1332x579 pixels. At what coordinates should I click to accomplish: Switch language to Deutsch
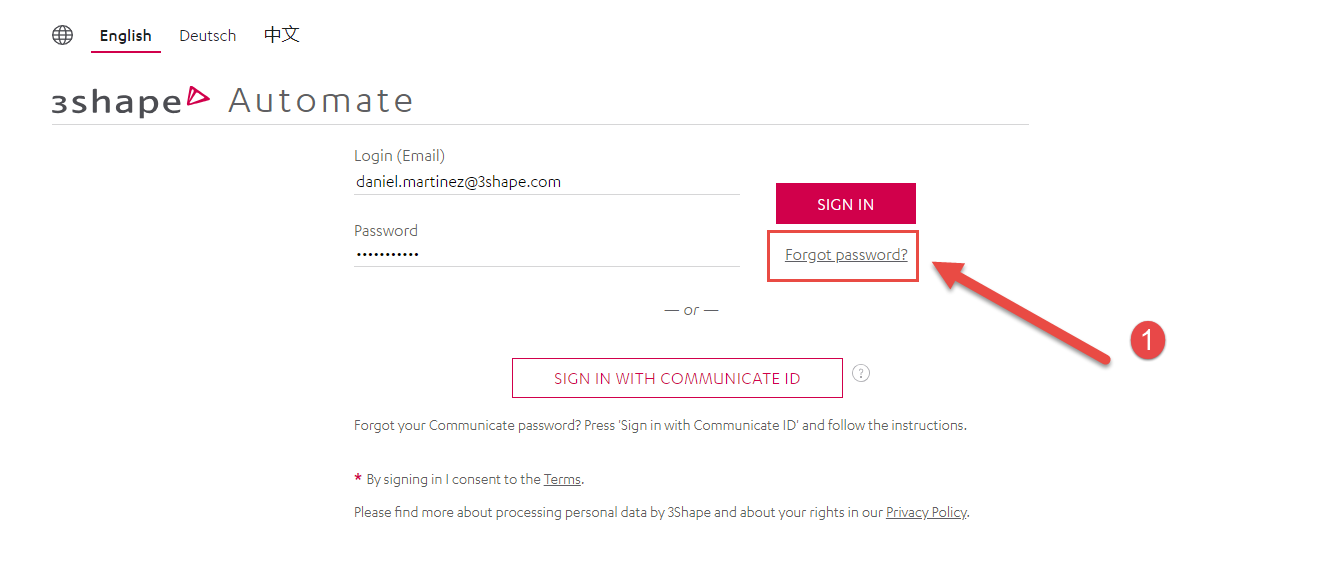pyautogui.click(x=207, y=36)
